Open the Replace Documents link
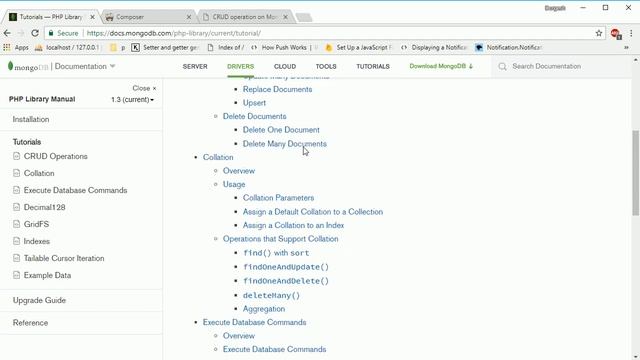The width and height of the screenshot is (640, 360). pyautogui.click(x=278, y=89)
